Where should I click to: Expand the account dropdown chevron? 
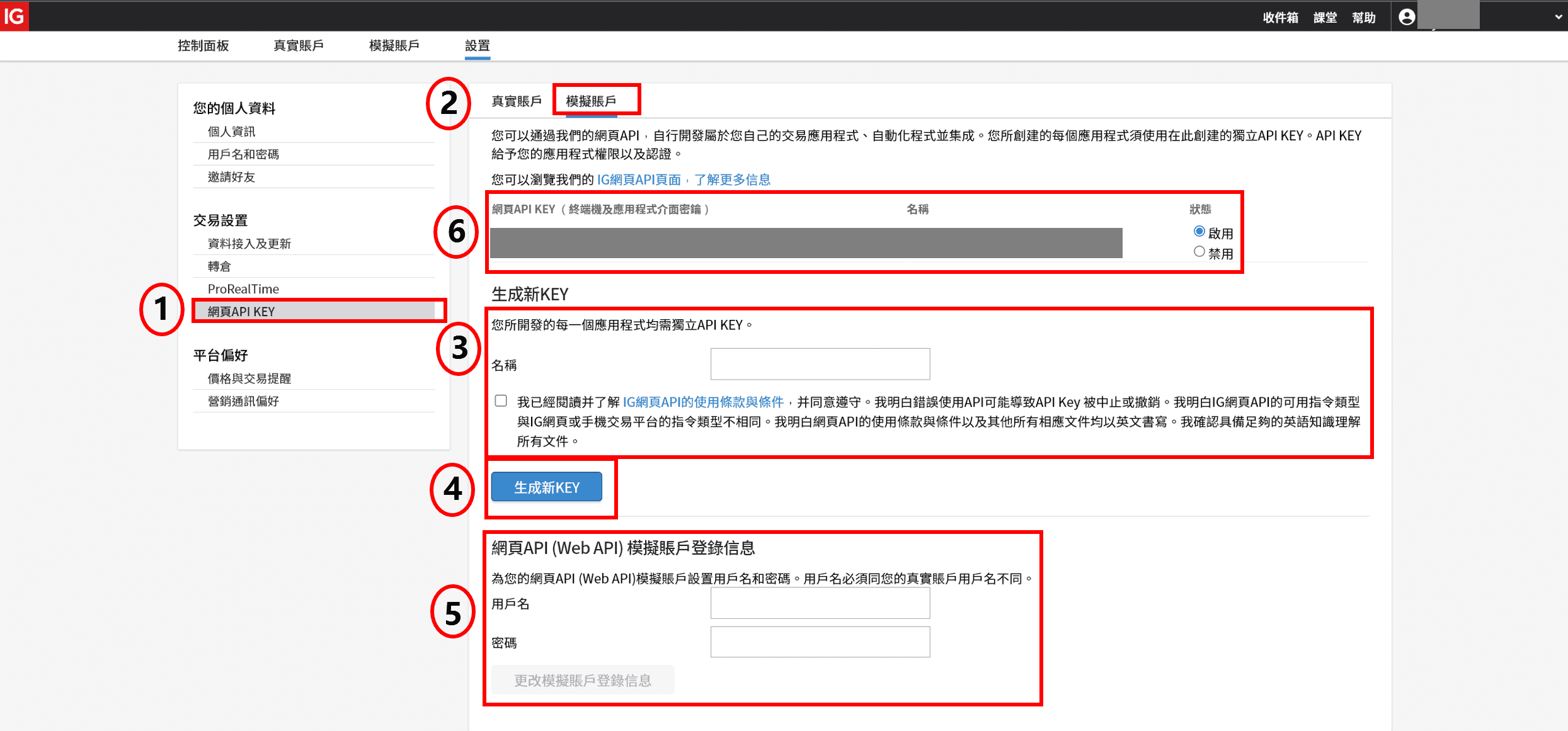[1558, 18]
